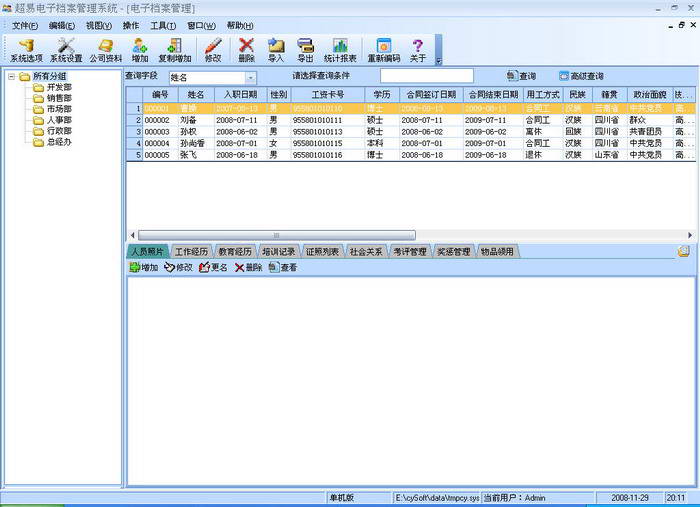Click the 高级查询 button
The width and height of the screenshot is (700, 507).
[x=581, y=76]
